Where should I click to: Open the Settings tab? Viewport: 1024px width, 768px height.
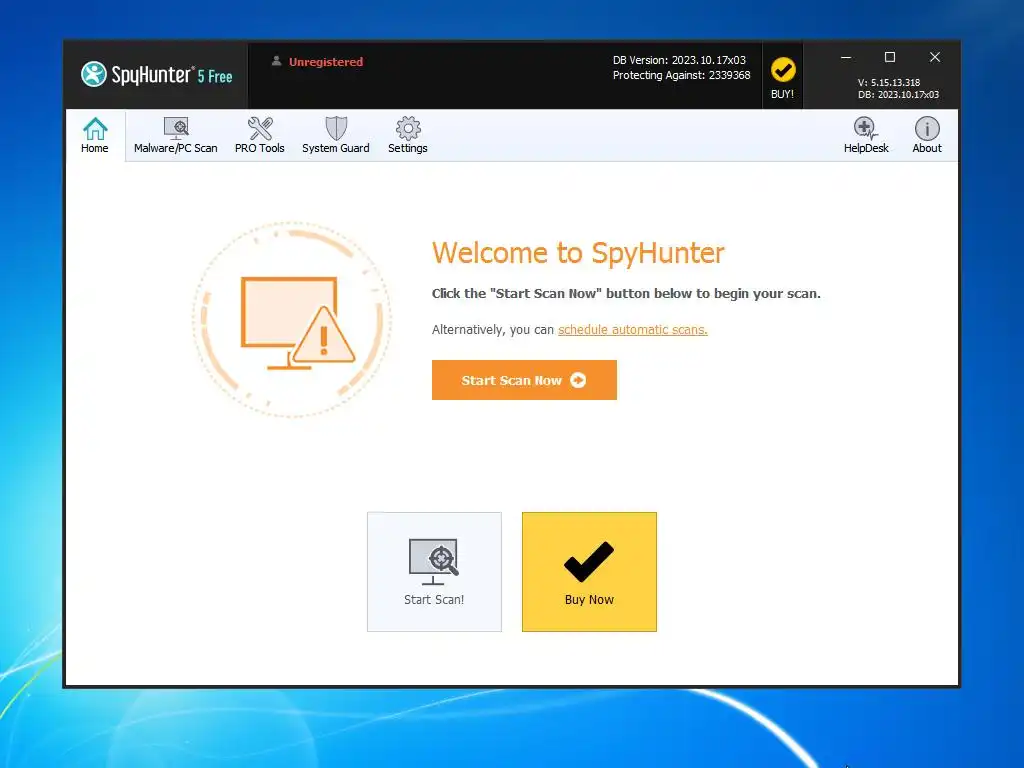click(408, 135)
